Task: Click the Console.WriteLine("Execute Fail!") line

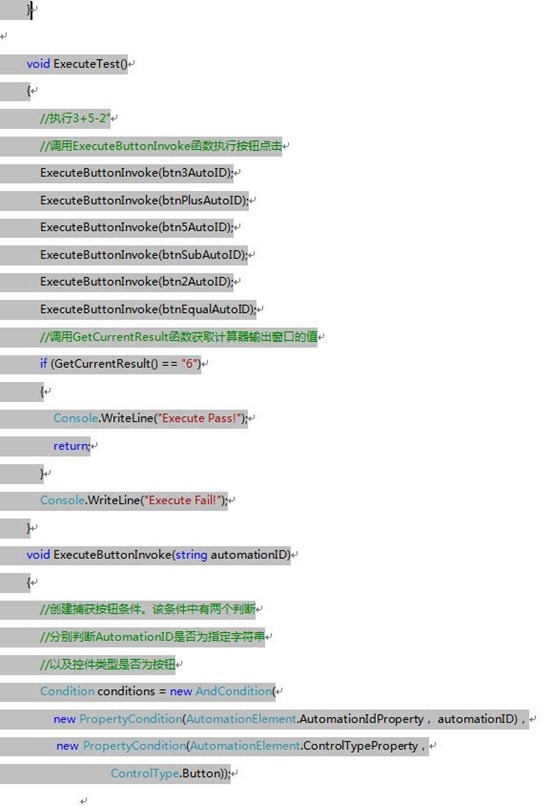Action: coord(134,500)
